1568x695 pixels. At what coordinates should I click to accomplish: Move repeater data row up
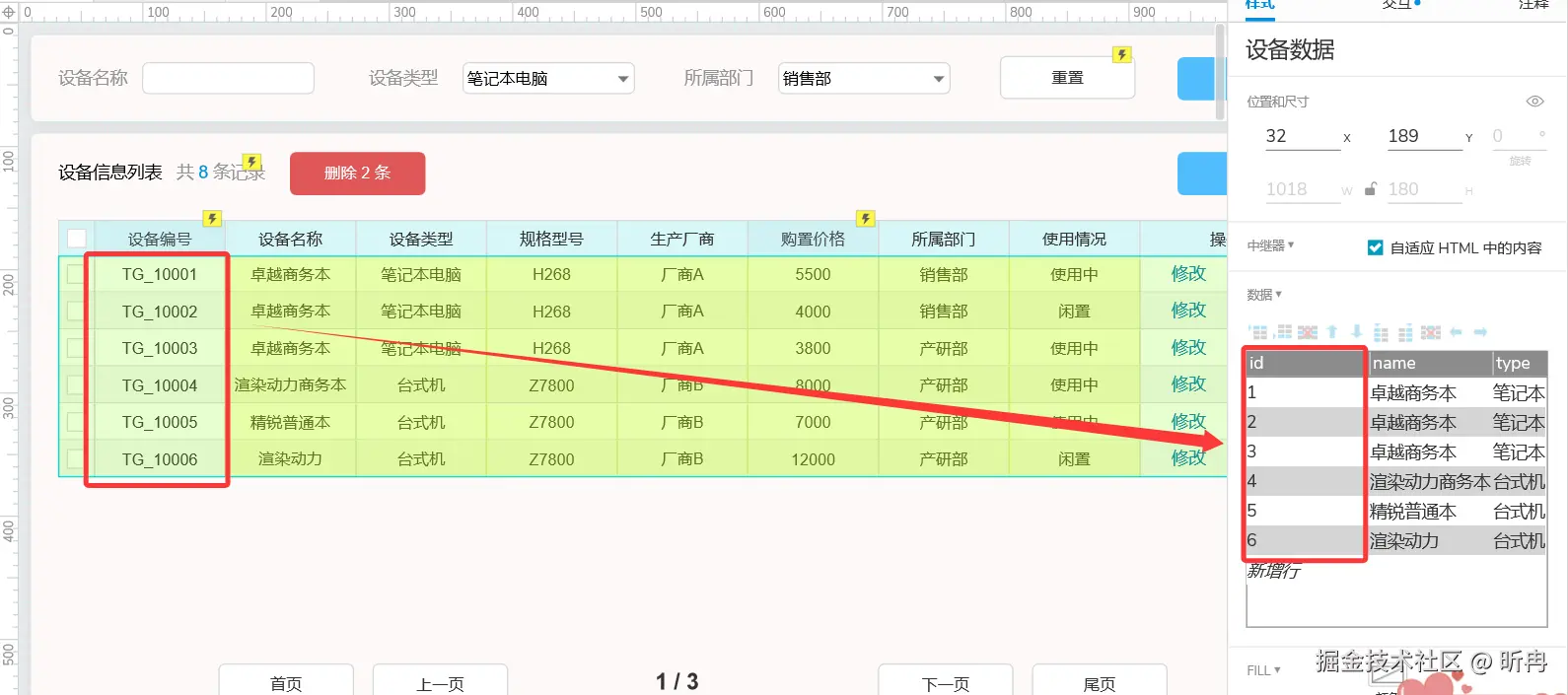click(1332, 332)
